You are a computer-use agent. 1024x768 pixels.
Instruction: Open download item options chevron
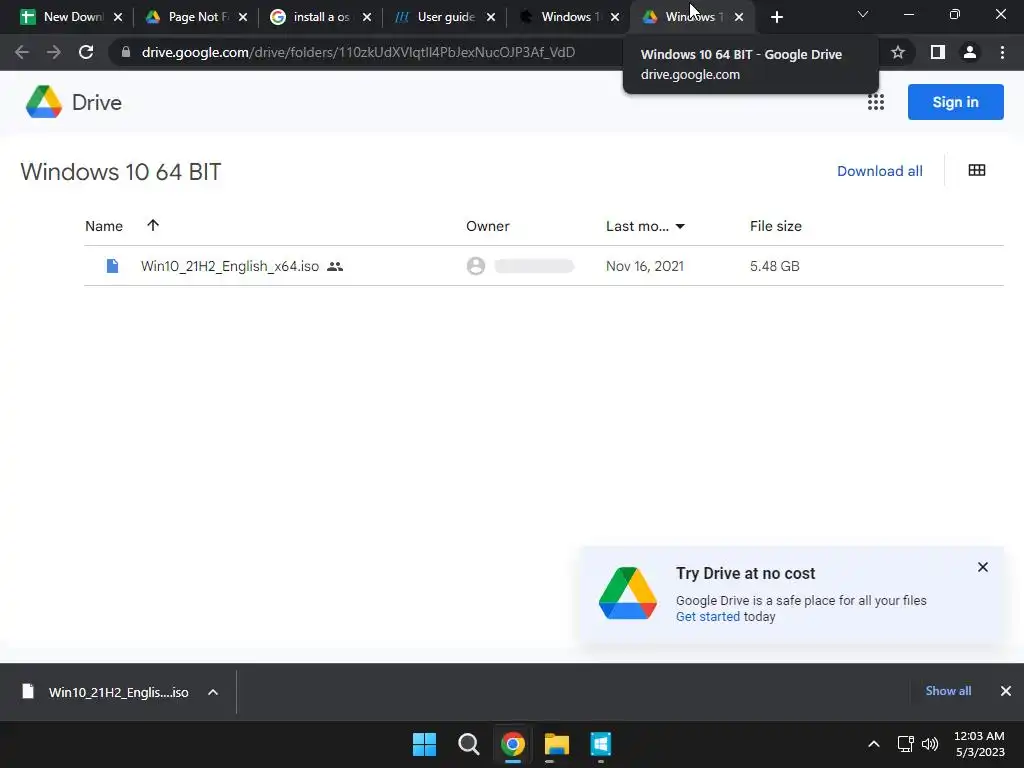point(213,692)
